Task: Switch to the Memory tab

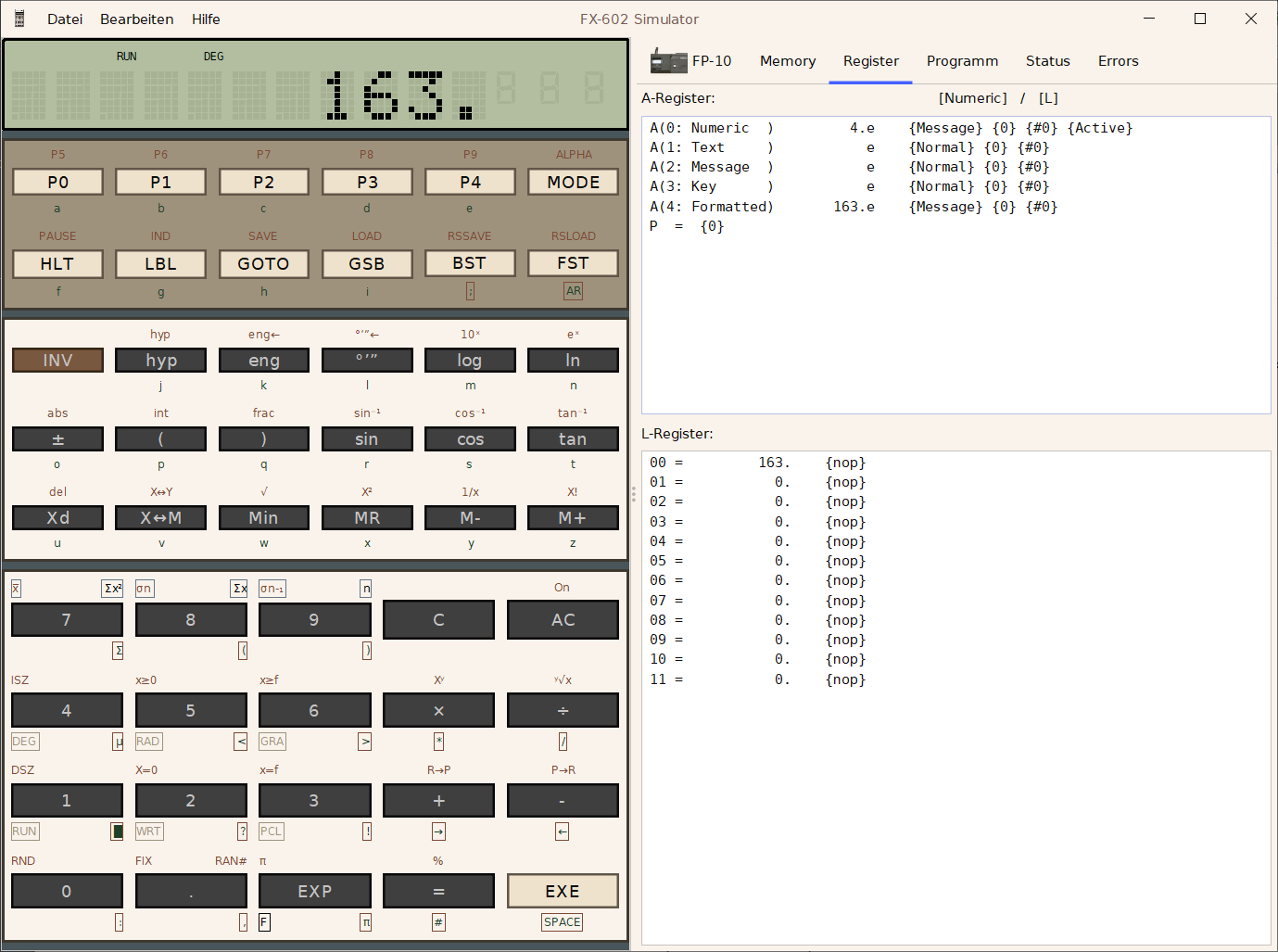Action: 788,61
